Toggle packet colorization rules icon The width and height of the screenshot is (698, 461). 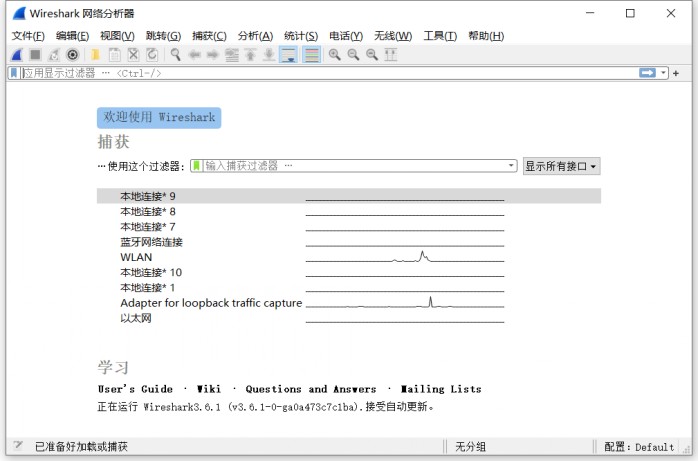[312, 55]
